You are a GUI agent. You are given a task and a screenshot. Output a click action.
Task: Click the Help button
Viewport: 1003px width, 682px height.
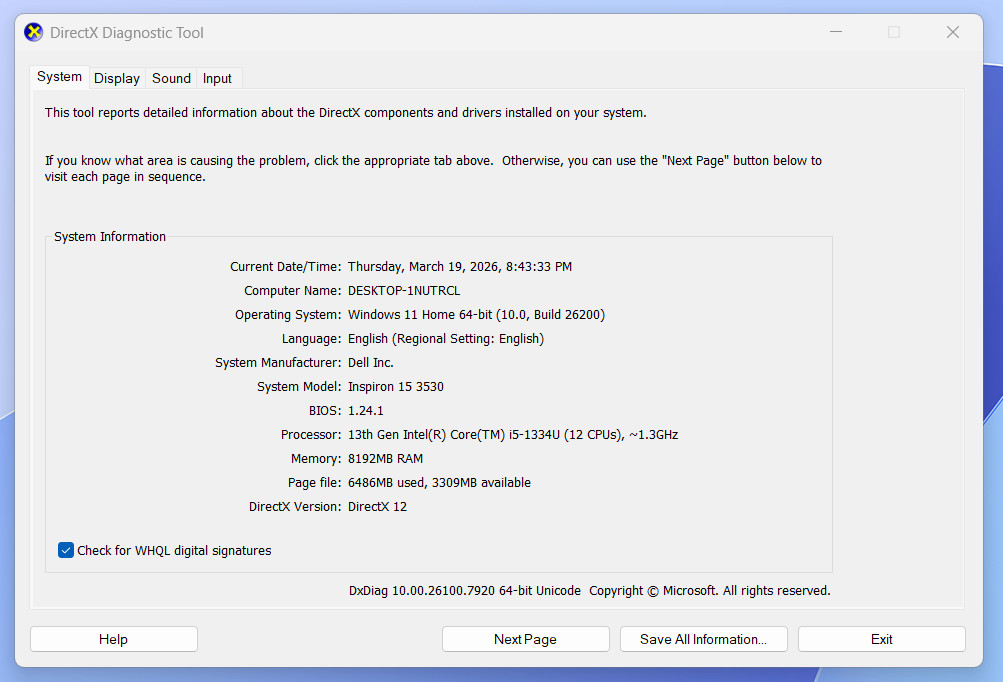click(114, 639)
